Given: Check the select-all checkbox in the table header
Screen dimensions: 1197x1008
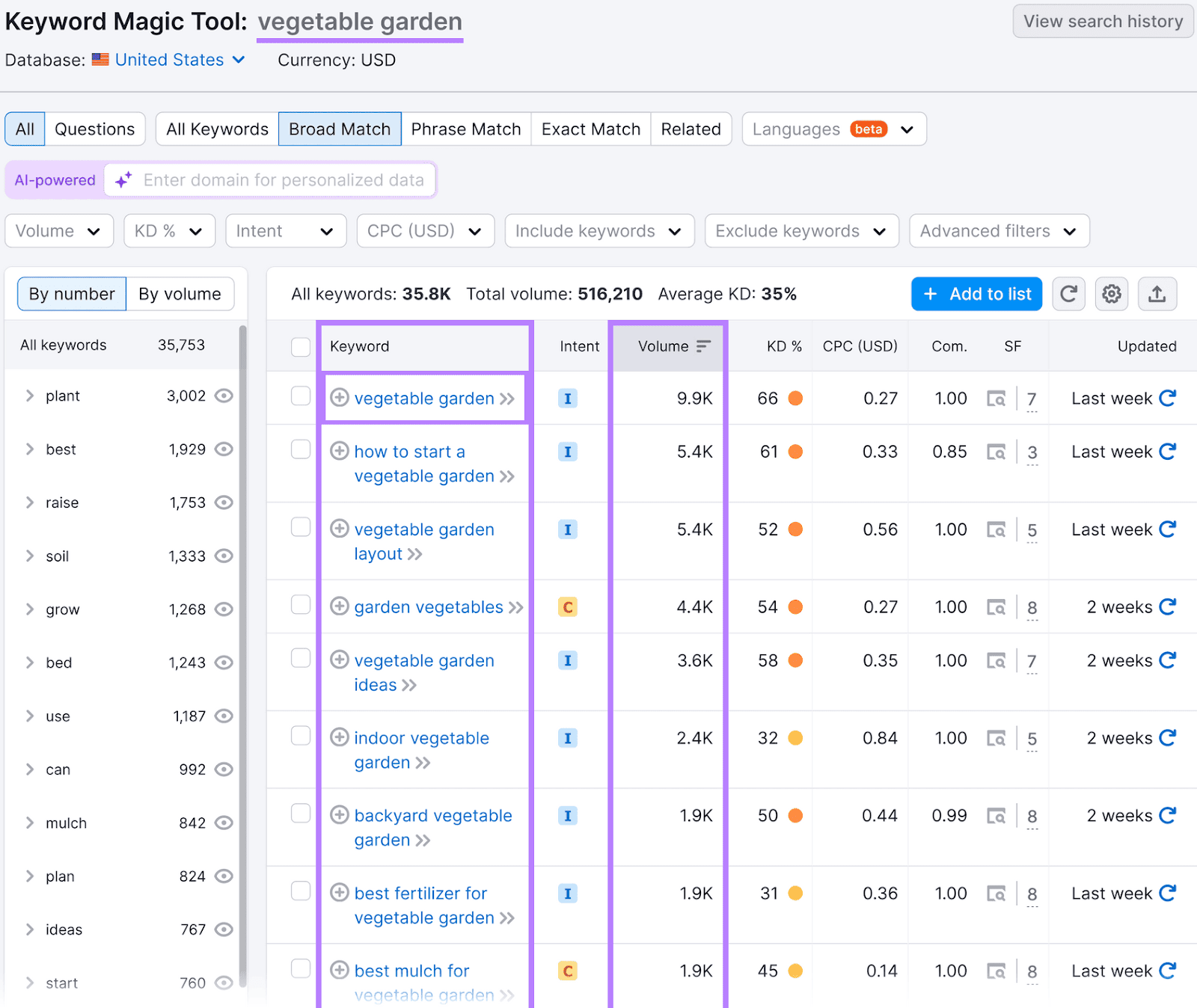Looking at the screenshot, I should pyautogui.click(x=301, y=346).
